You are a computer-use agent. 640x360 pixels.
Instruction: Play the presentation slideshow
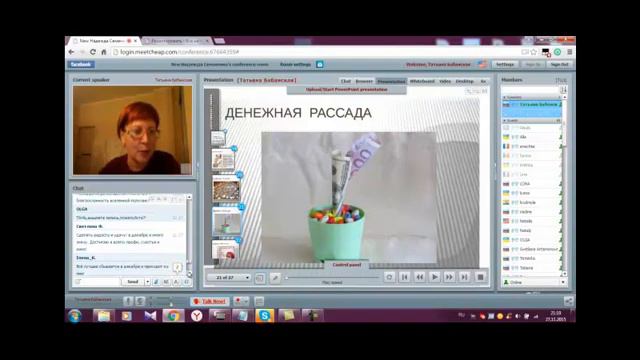pyautogui.click(x=434, y=277)
